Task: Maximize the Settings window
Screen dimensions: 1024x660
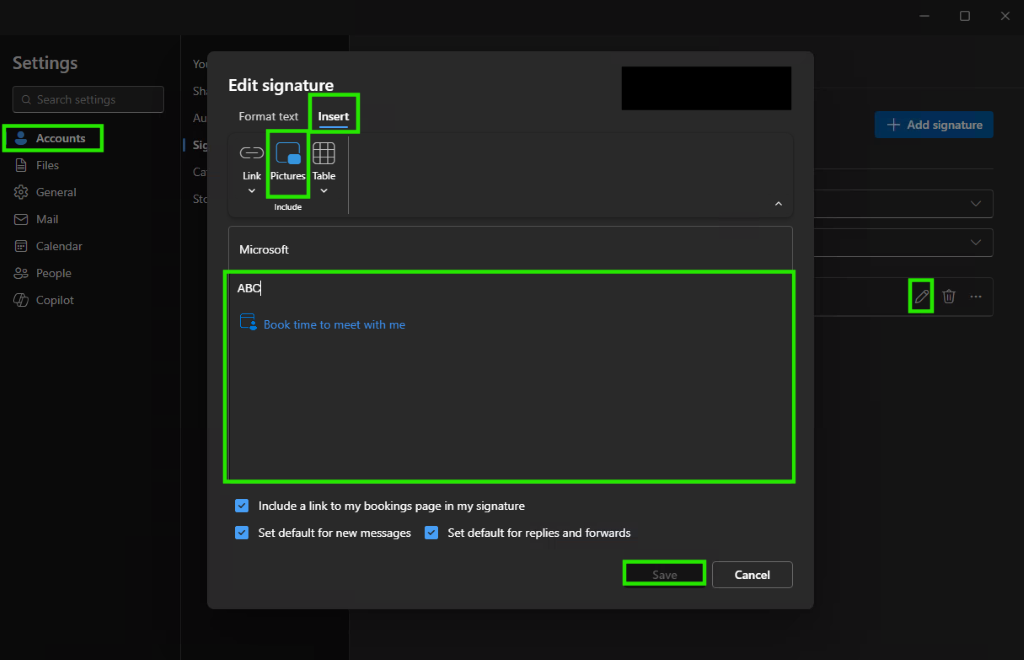Action: [965, 16]
